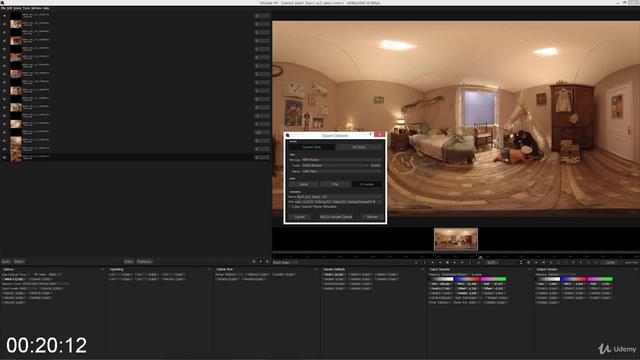
Task: Click the export Name input field
Action: [339, 197]
